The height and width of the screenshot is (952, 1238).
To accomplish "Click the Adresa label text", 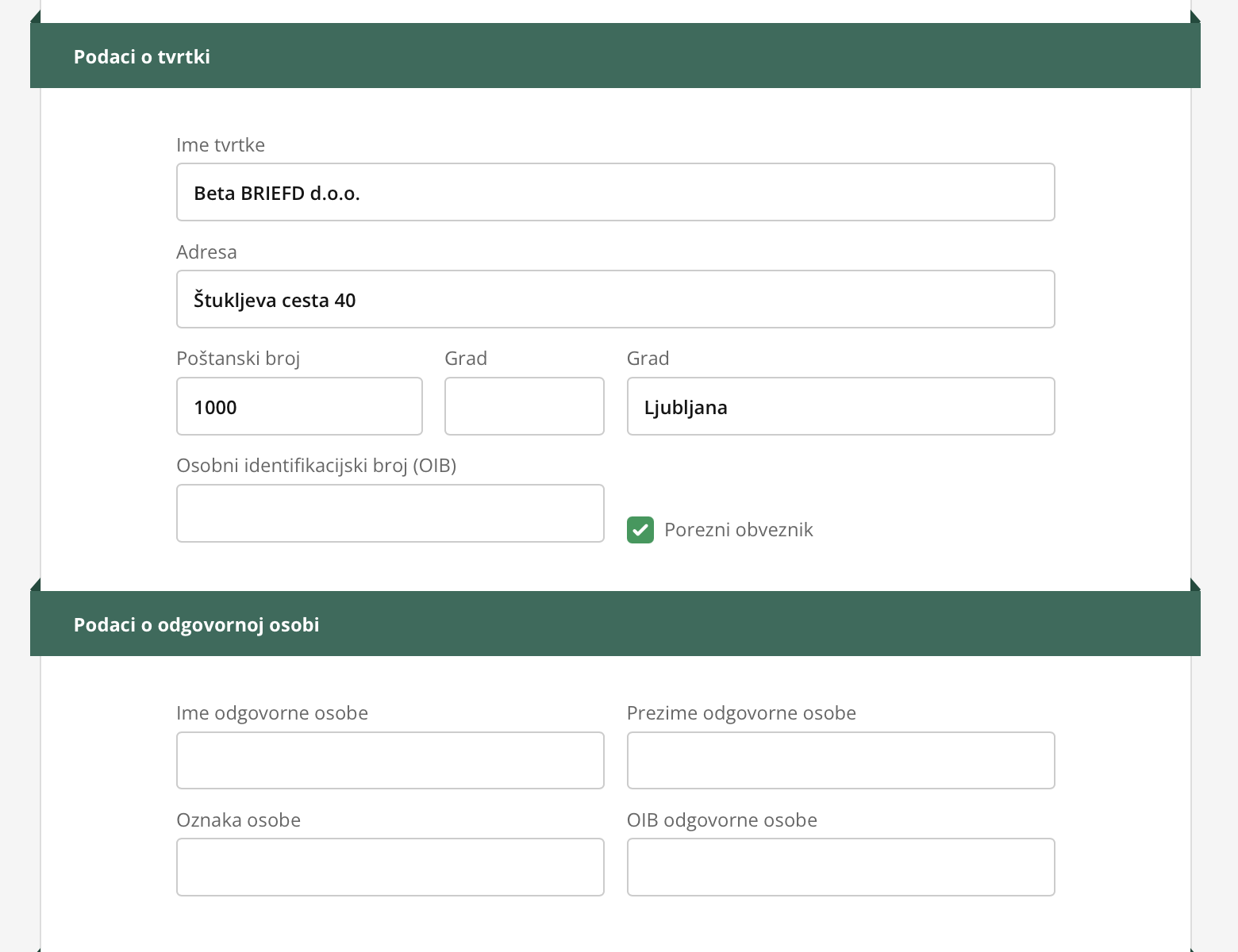I will pos(206,252).
